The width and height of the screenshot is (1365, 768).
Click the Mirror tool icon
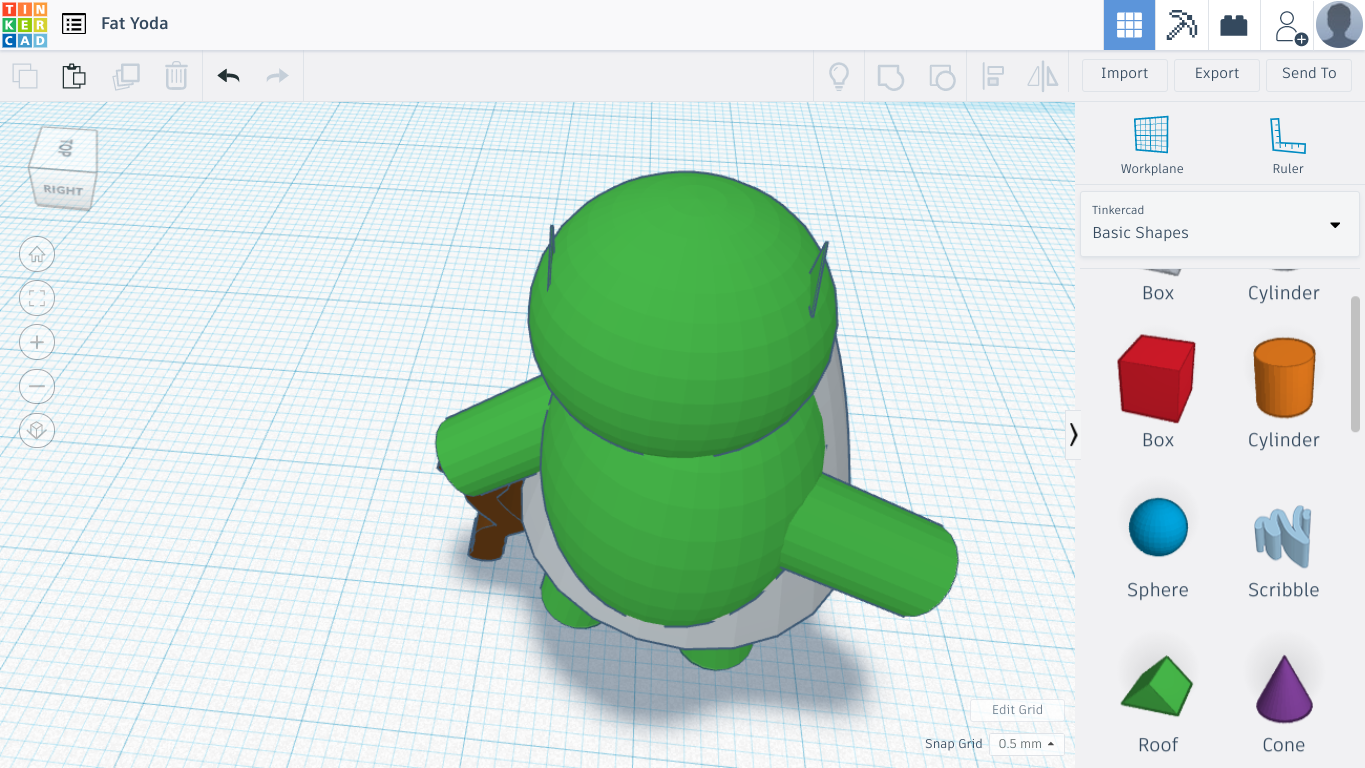(1043, 76)
